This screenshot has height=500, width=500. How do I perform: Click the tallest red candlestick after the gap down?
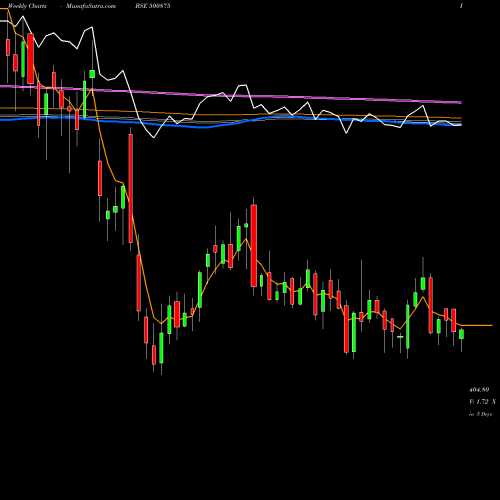pyautogui.click(x=131, y=188)
